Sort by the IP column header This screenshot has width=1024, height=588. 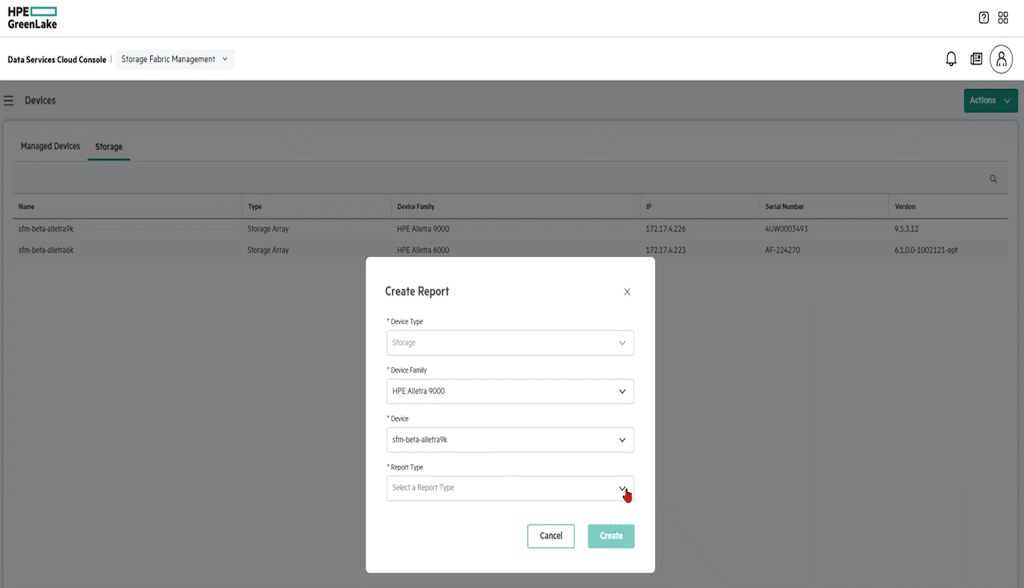pos(648,206)
